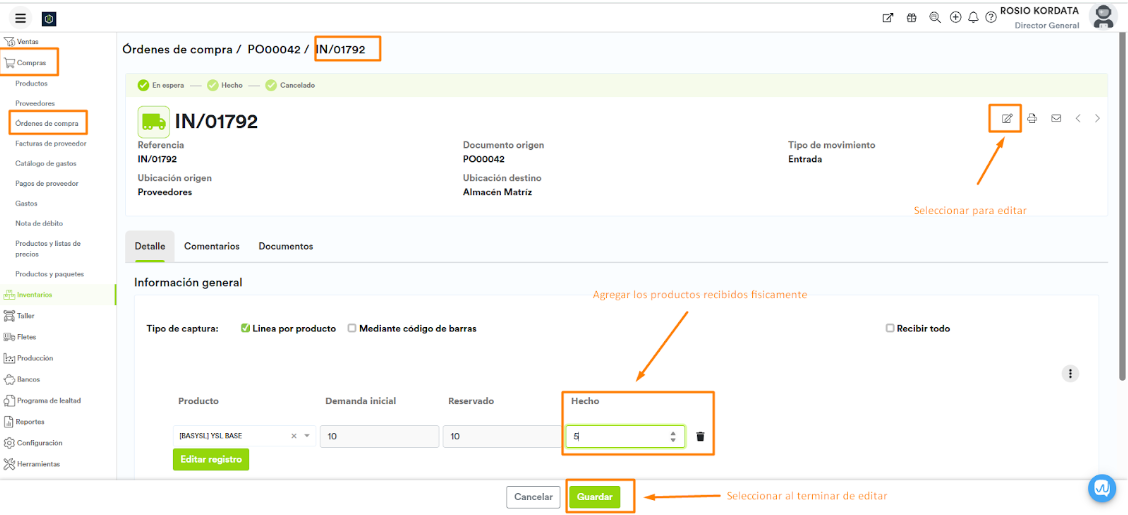Go to next record with right chevron
The width and height of the screenshot is (1128, 515).
1097,118
